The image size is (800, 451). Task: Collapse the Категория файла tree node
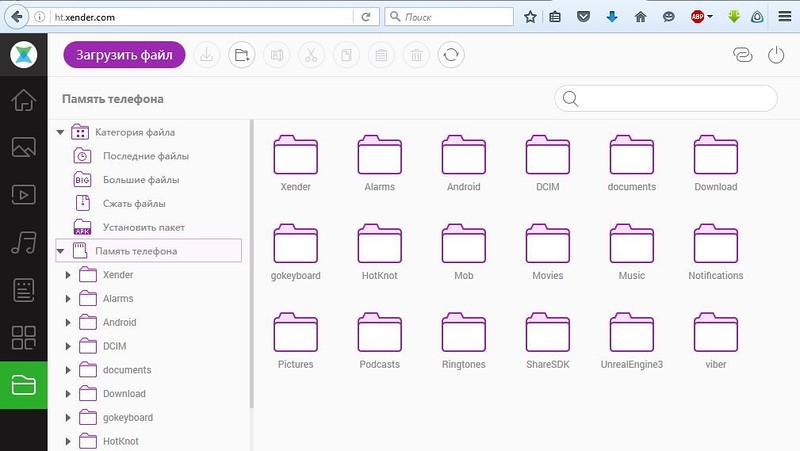(60, 132)
